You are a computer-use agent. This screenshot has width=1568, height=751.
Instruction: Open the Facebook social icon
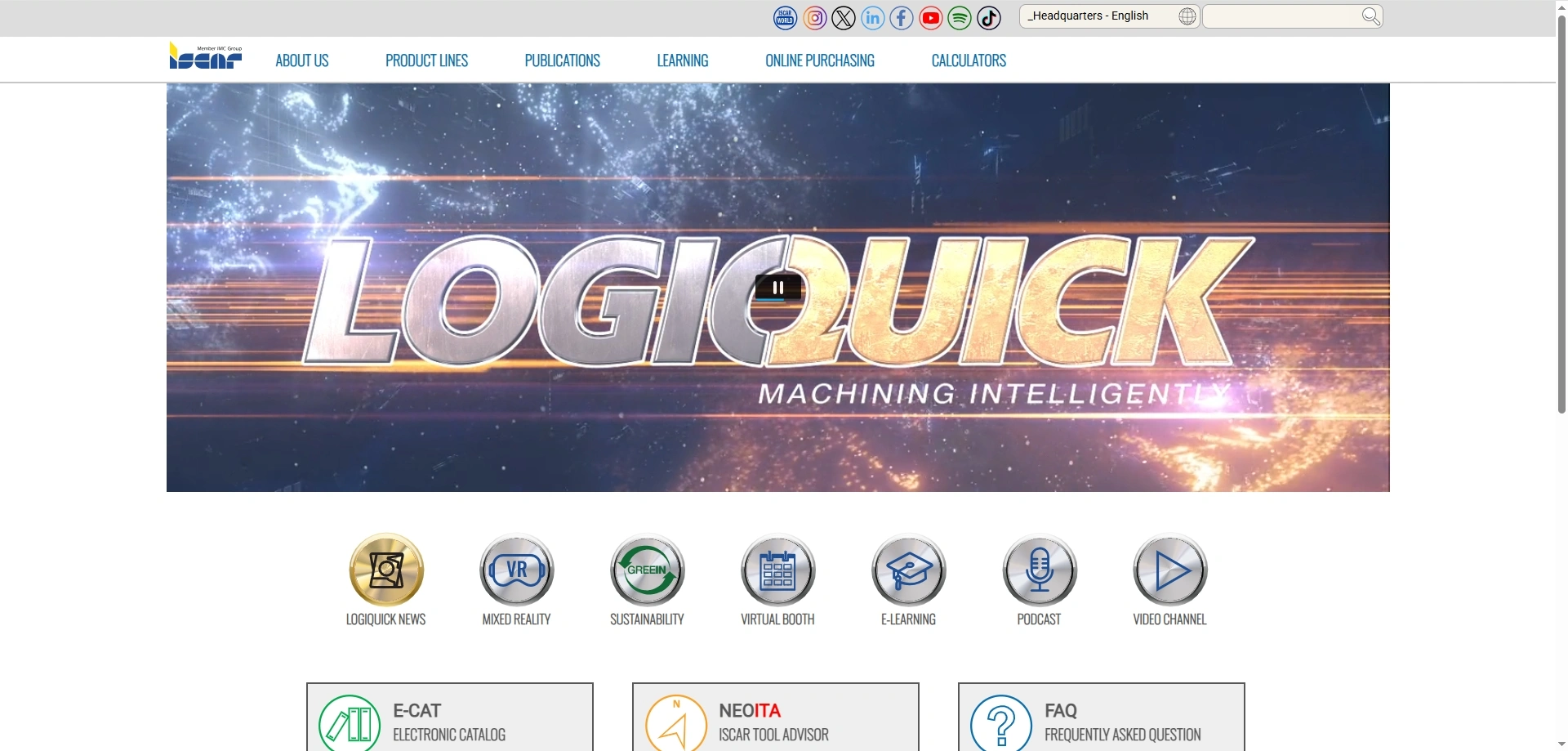902,17
